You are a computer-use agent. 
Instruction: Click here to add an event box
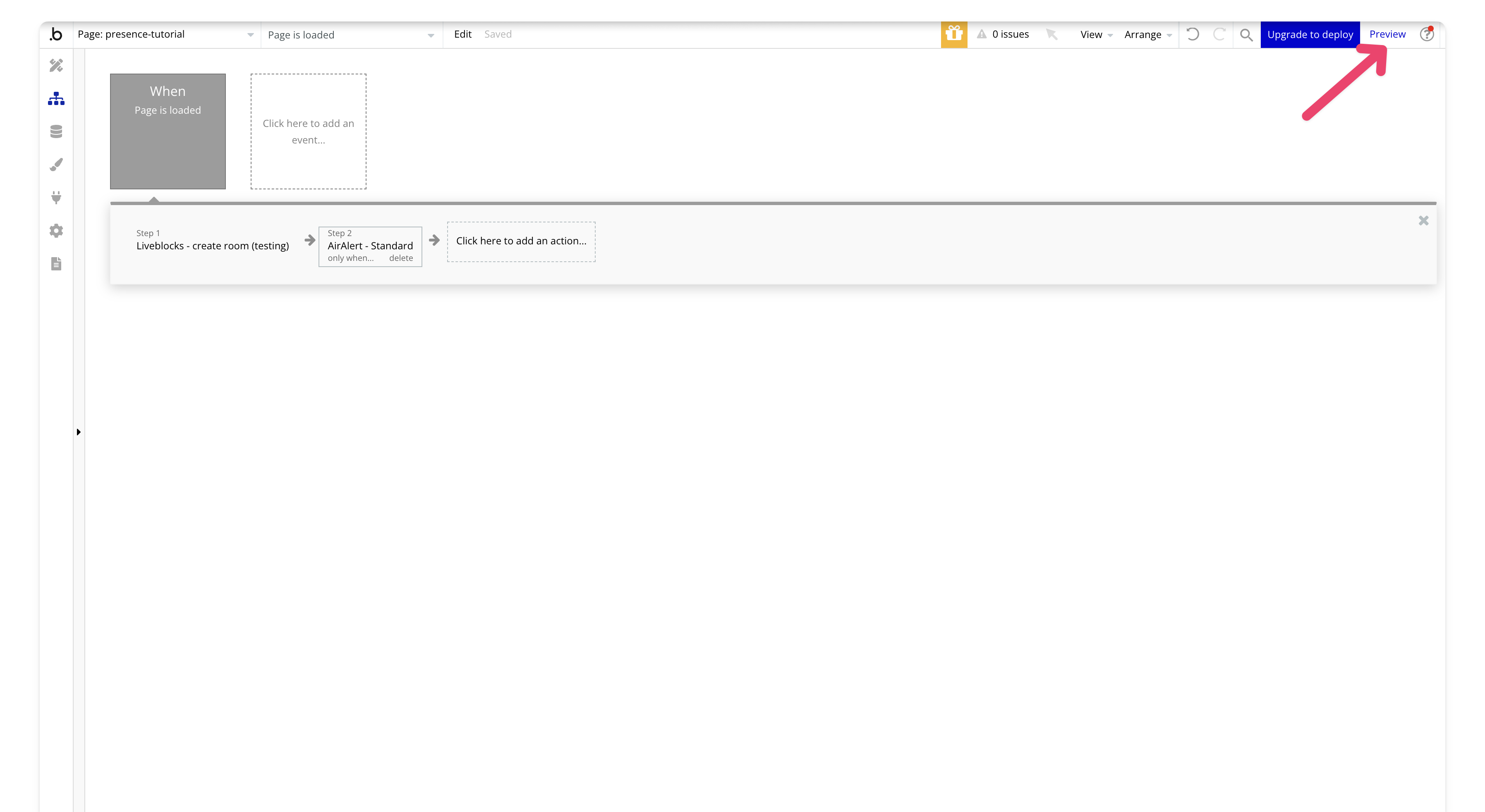click(309, 131)
